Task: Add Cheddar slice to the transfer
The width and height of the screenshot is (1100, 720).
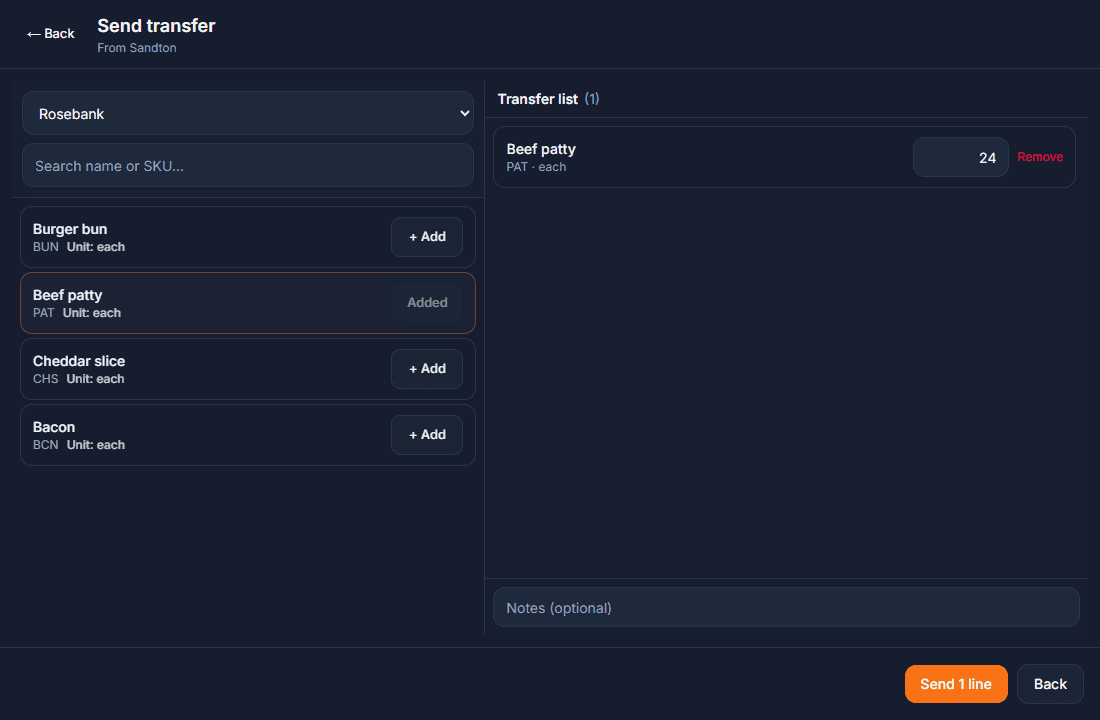Action: (x=427, y=368)
